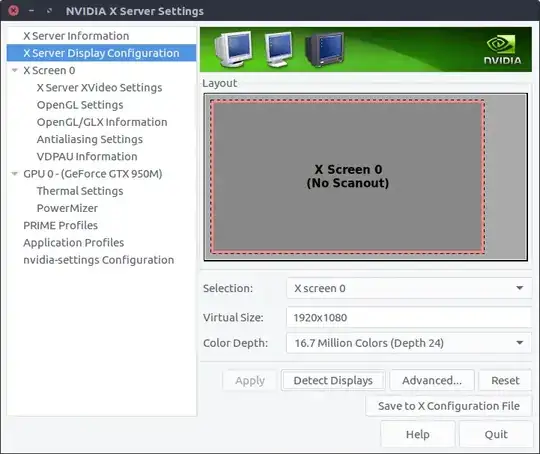Collapse the GPU 0 GeForce GTX 950M node
This screenshot has height=454, width=540.
pos(14,174)
